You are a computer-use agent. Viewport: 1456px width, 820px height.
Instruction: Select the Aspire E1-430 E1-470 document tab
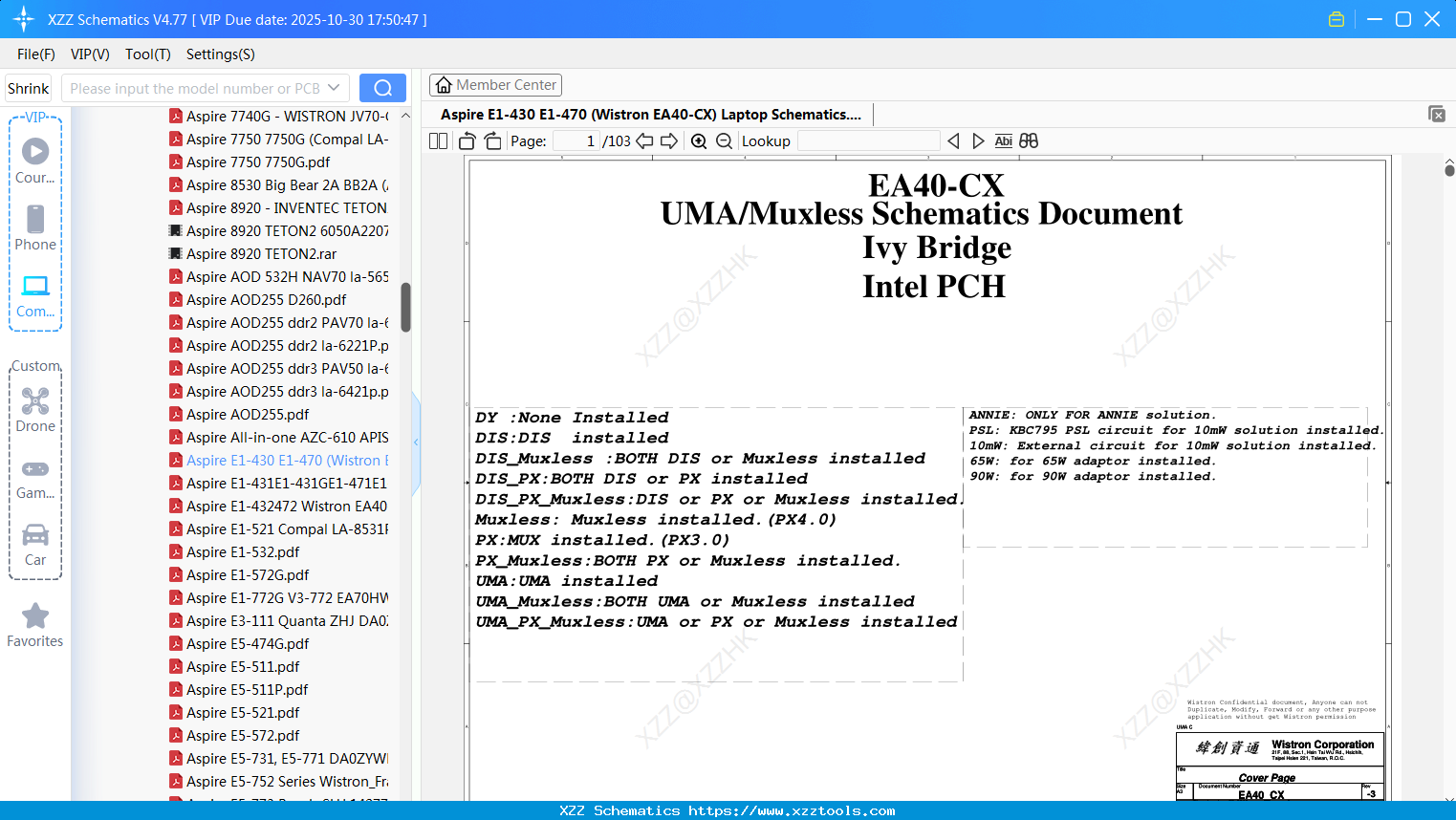pyautogui.click(x=651, y=115)
